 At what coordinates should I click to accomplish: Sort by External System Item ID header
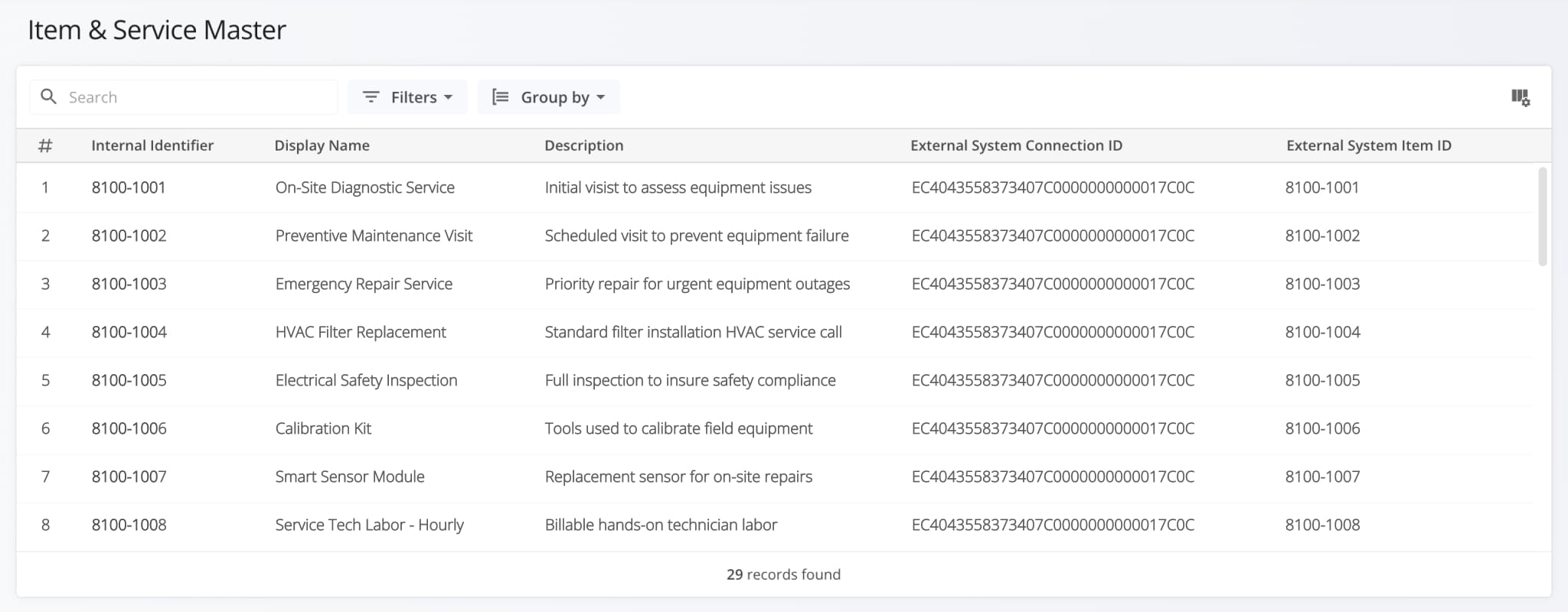pos(1369,145)
